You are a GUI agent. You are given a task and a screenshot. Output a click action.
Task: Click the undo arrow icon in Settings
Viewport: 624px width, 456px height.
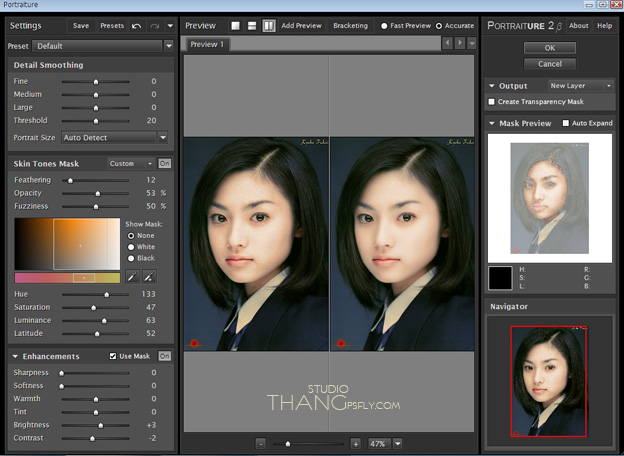coord(136,26)
